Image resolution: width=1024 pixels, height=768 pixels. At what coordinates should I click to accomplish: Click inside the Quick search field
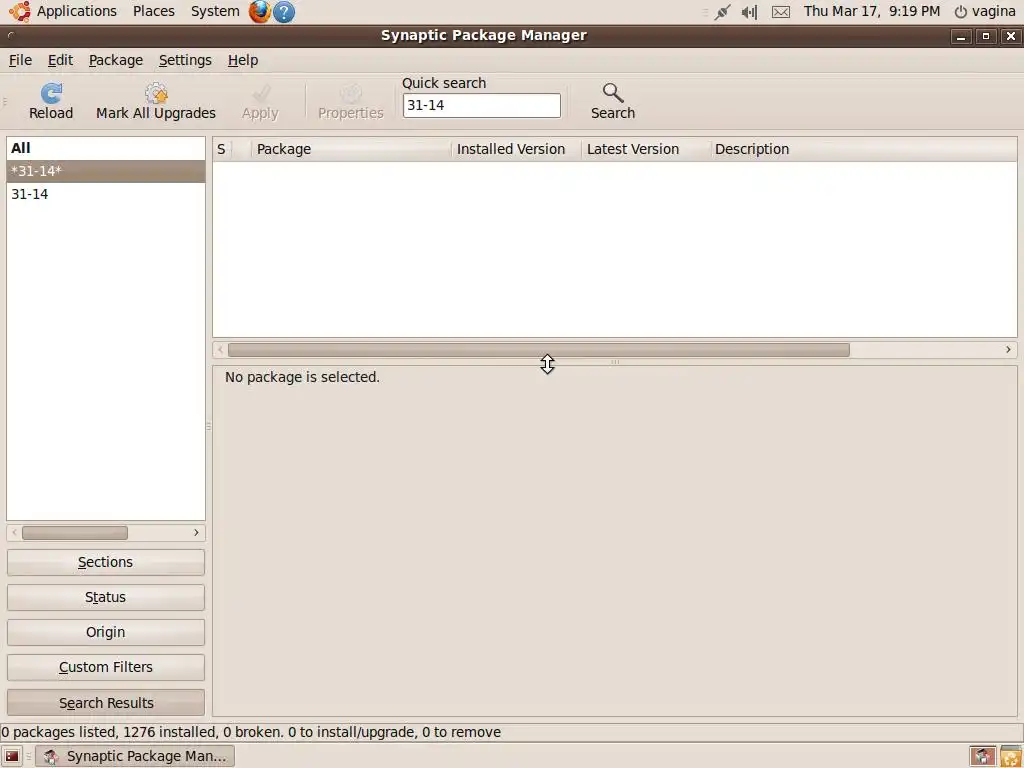(x=481, y=105)
